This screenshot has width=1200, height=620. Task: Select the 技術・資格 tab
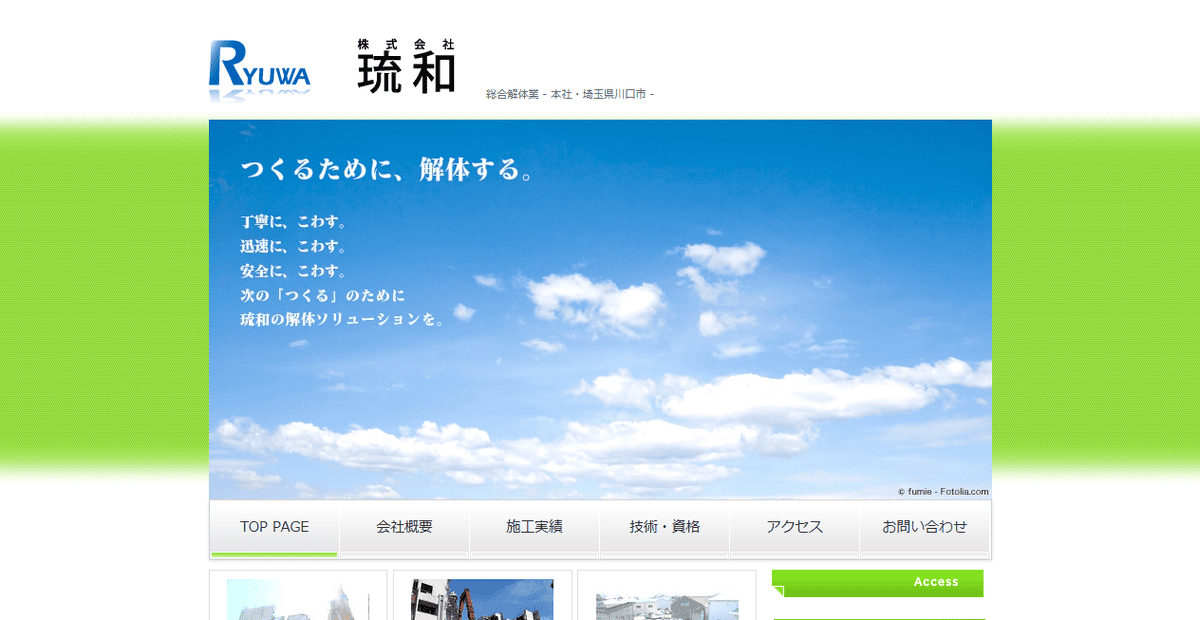click(x=664, y=527)
